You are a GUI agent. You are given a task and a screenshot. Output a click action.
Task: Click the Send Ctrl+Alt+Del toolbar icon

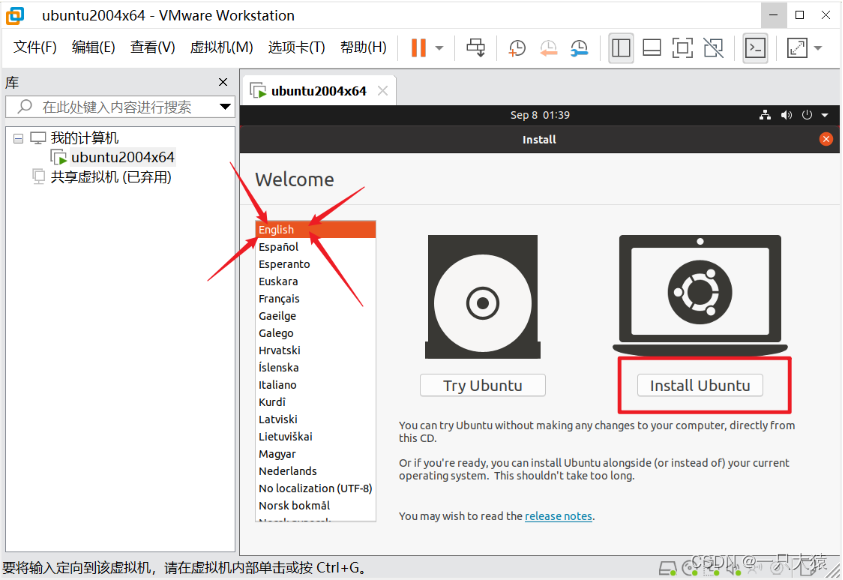tap(476, 48)
